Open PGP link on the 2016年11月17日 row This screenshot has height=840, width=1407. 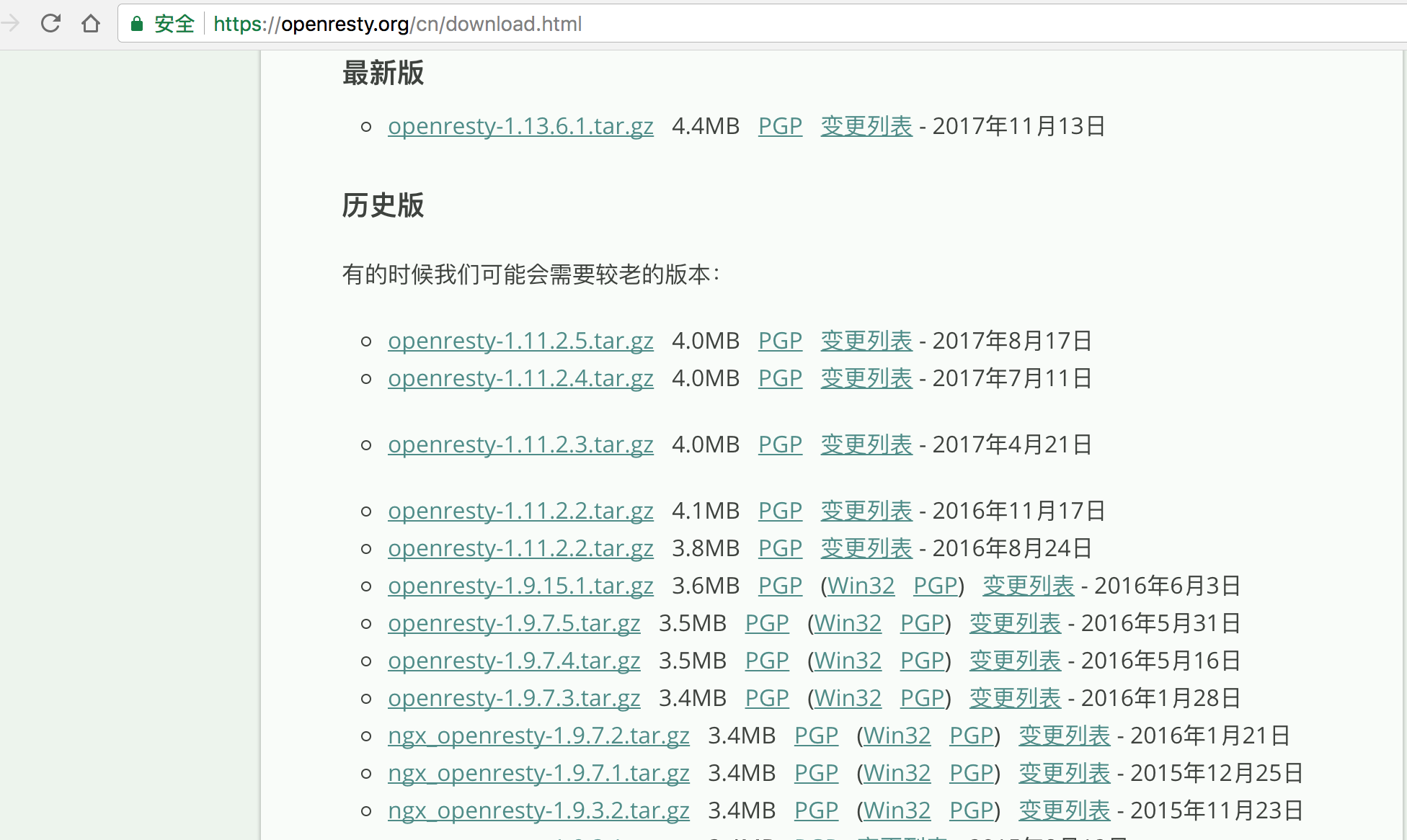780,511
